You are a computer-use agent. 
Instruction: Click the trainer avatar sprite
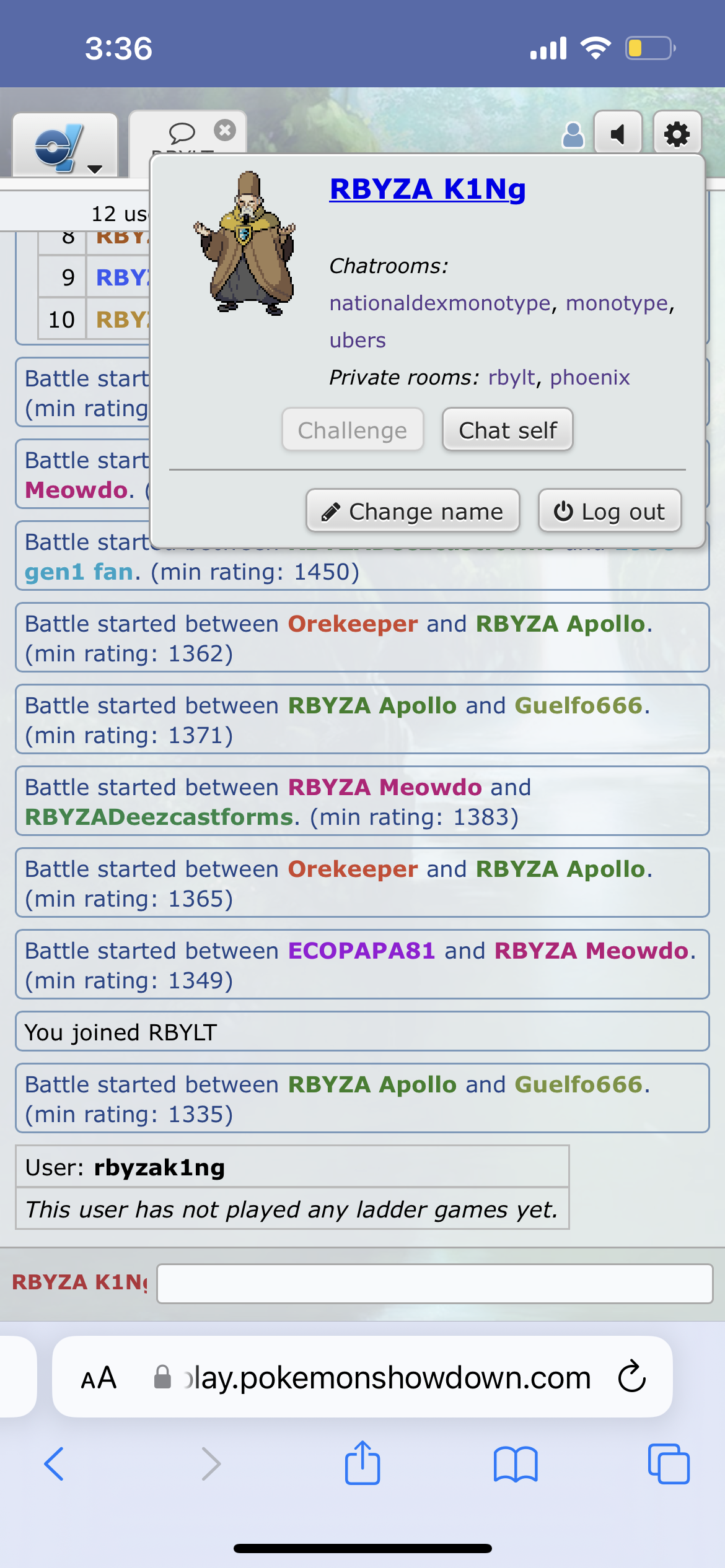[x=245, y=243]
